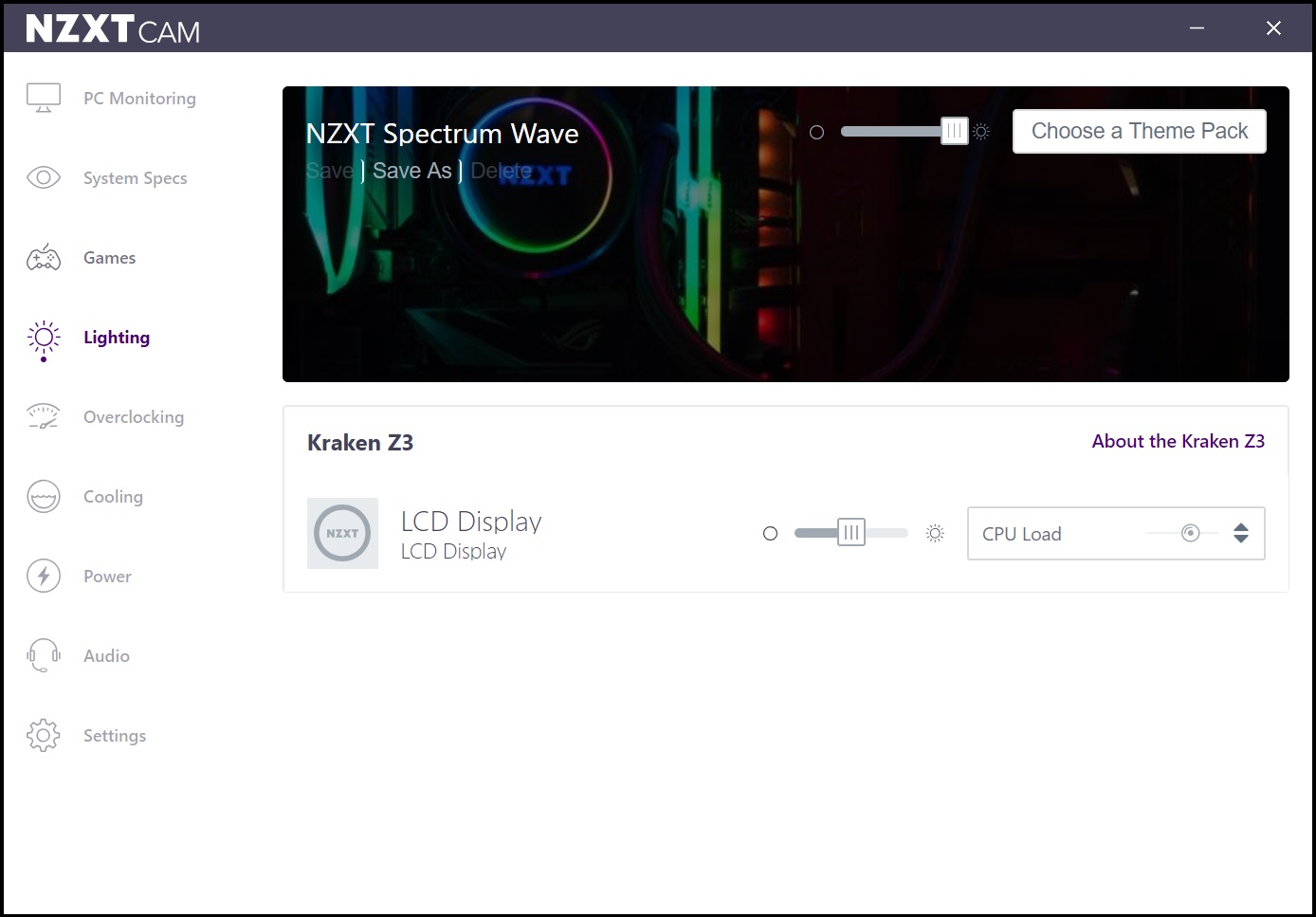Click the LCD Display minimum brightness circle icon
The height and width of the screenshot is (917, 1316).
pos(770,534)
